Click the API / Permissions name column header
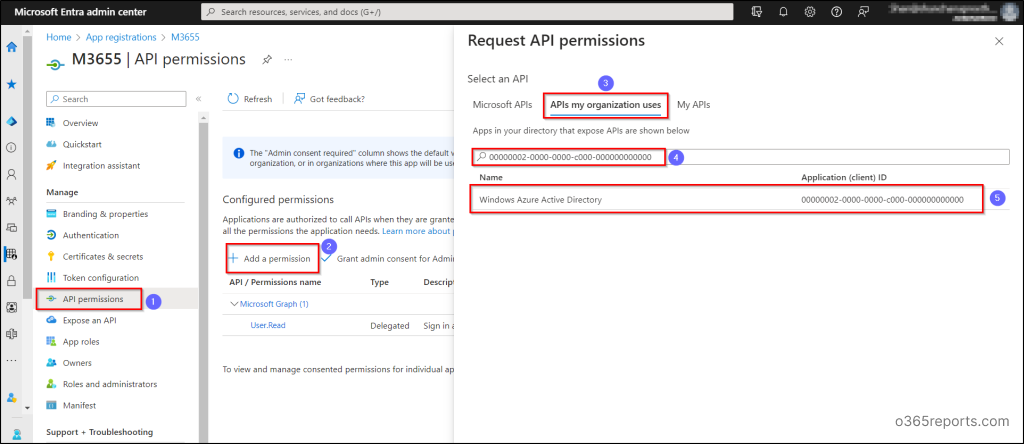 pos(275,283)
